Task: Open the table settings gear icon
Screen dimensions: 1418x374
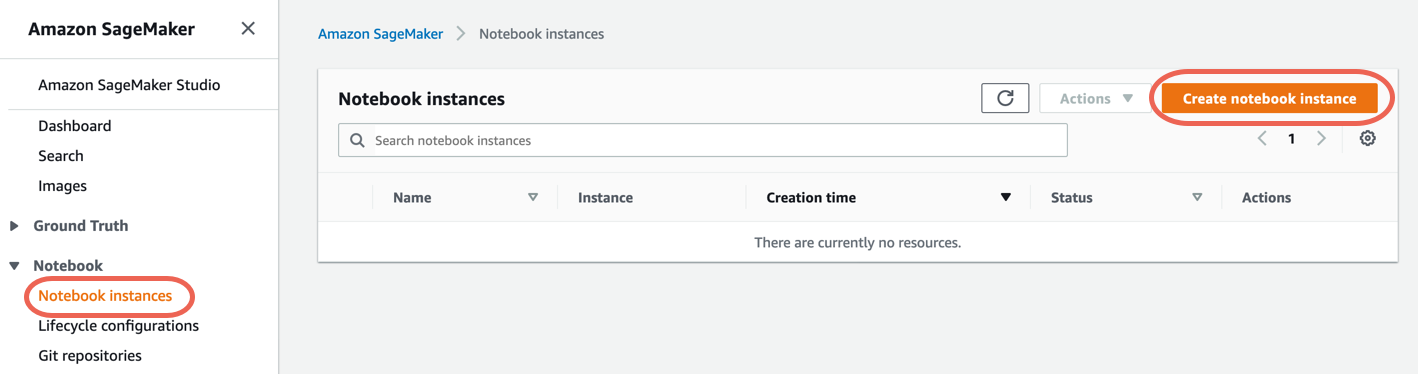Action: (1367, 139)
